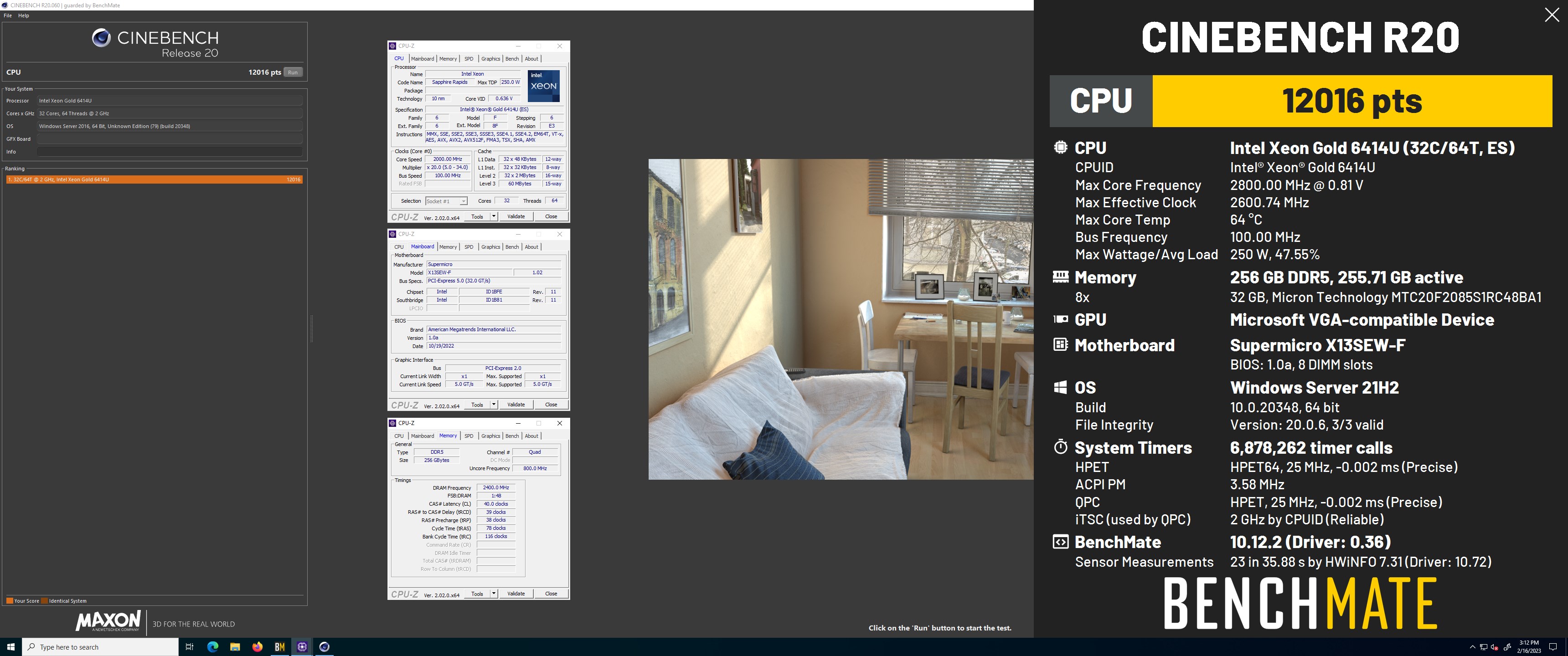Open Task View from the taskbar
The width and height of the screenshot is (1568, 656).
click(x=189, y=647)
